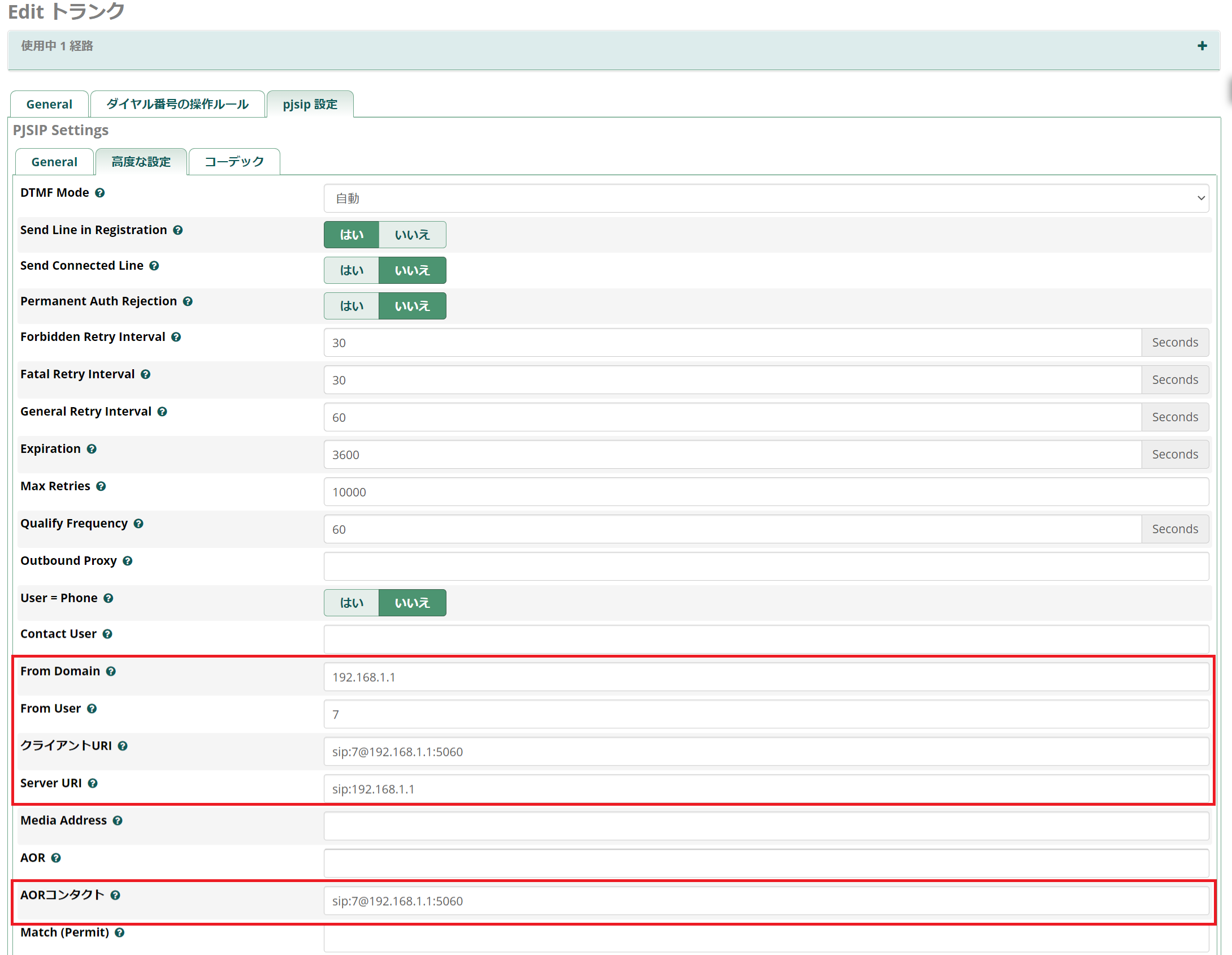Click help icon next to Server URI
Viewport: 1232px width, 955px height.
[93, 783]
